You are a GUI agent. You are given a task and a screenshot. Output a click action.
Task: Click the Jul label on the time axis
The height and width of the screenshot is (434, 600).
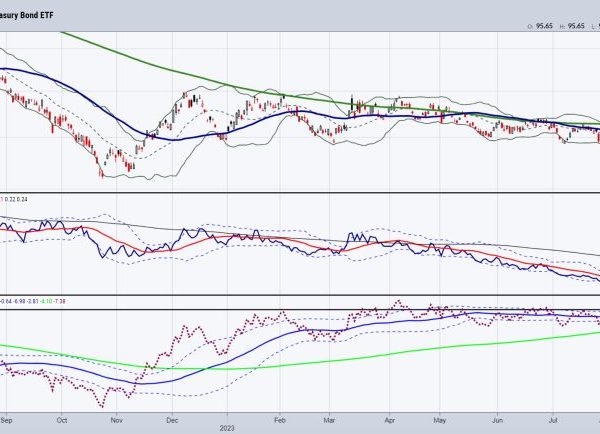pyautogui.click(x=553, y=420)
